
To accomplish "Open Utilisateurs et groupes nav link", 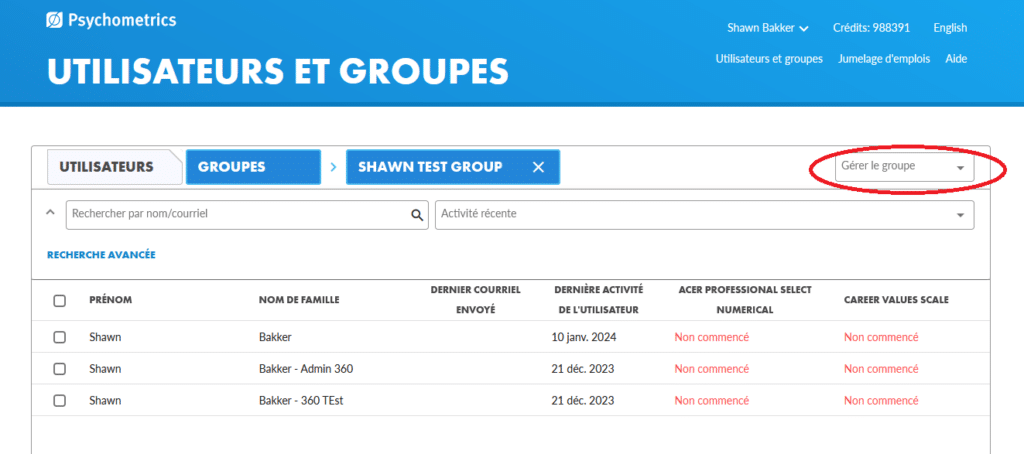I will (769, 59).
